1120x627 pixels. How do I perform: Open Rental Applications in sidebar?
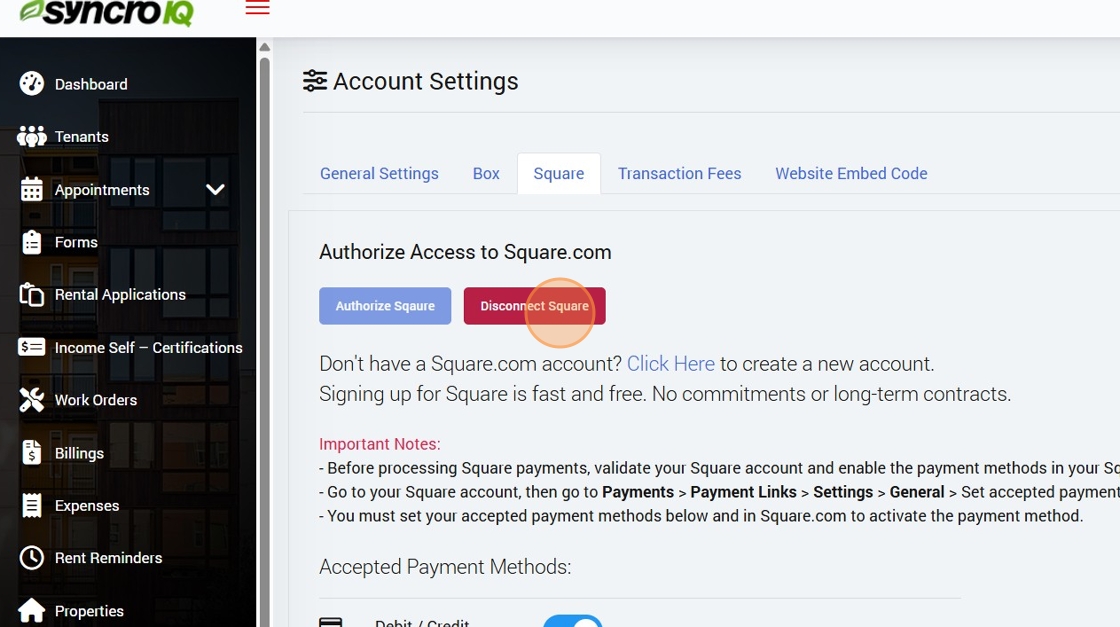(120, 294)
